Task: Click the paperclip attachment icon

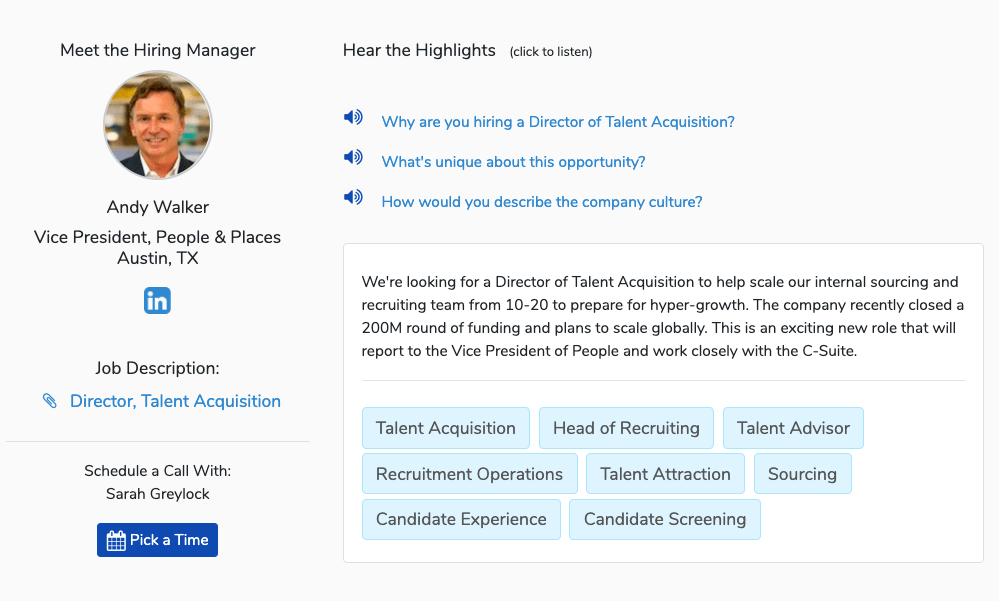Action: [x=50, y=401]
